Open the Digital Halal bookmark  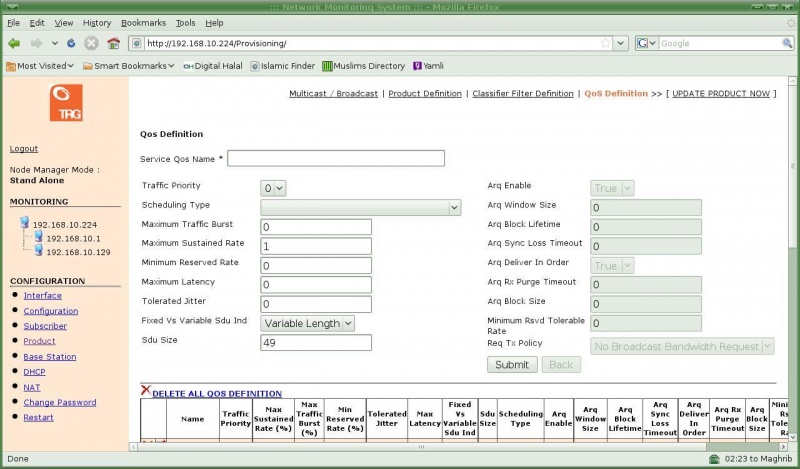point(213,66)
